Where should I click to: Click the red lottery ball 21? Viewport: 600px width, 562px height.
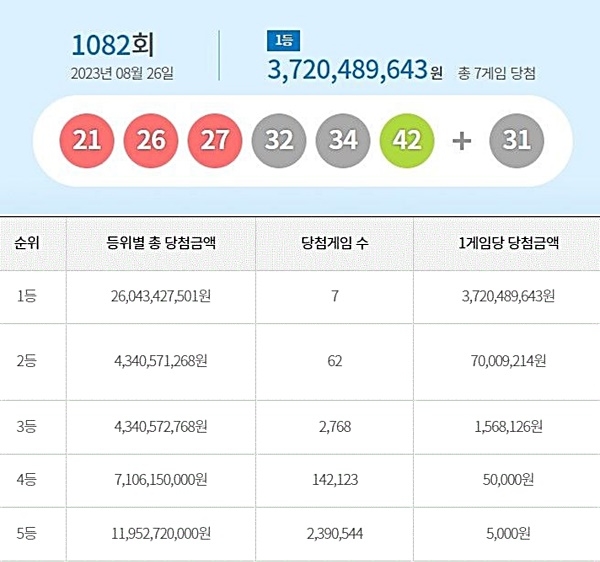[87, 141]
